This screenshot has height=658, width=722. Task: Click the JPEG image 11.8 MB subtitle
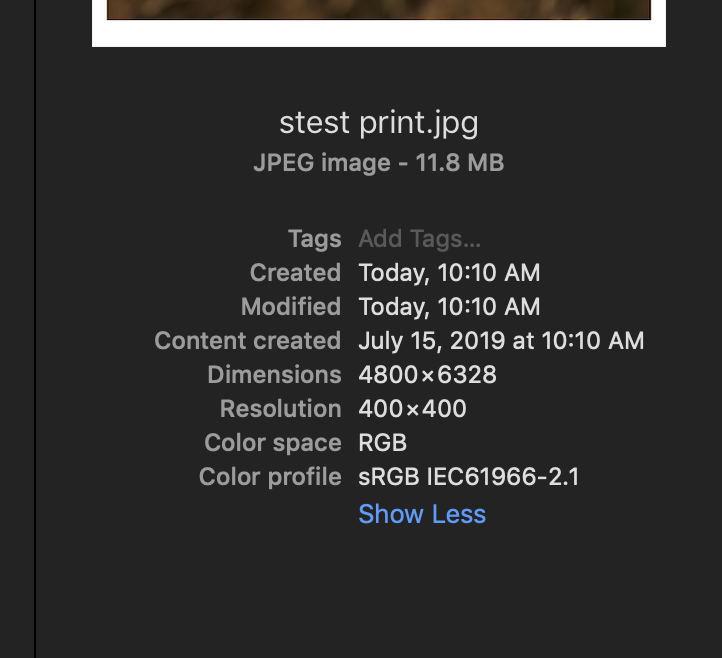tap(378, 162)
